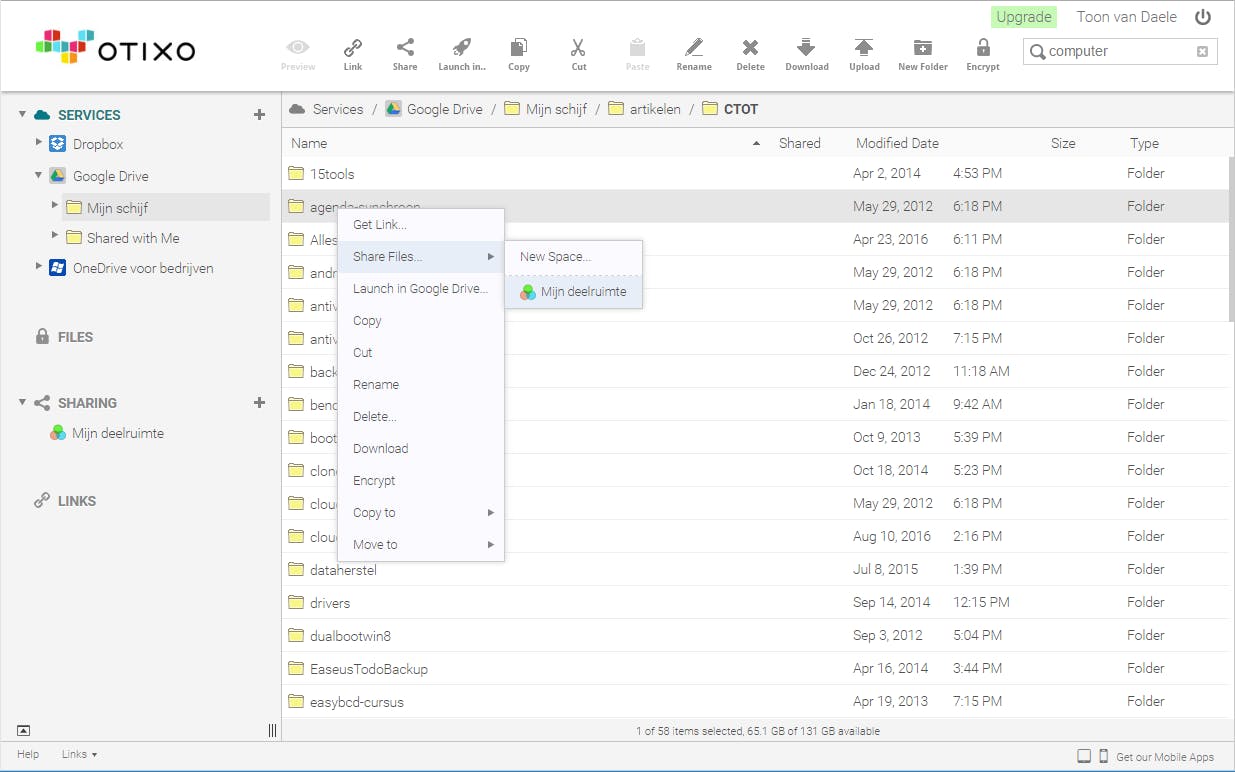The image size is (1235, 772).
Task: Click the sidebar collapse arrow icon
Action: 24,731
